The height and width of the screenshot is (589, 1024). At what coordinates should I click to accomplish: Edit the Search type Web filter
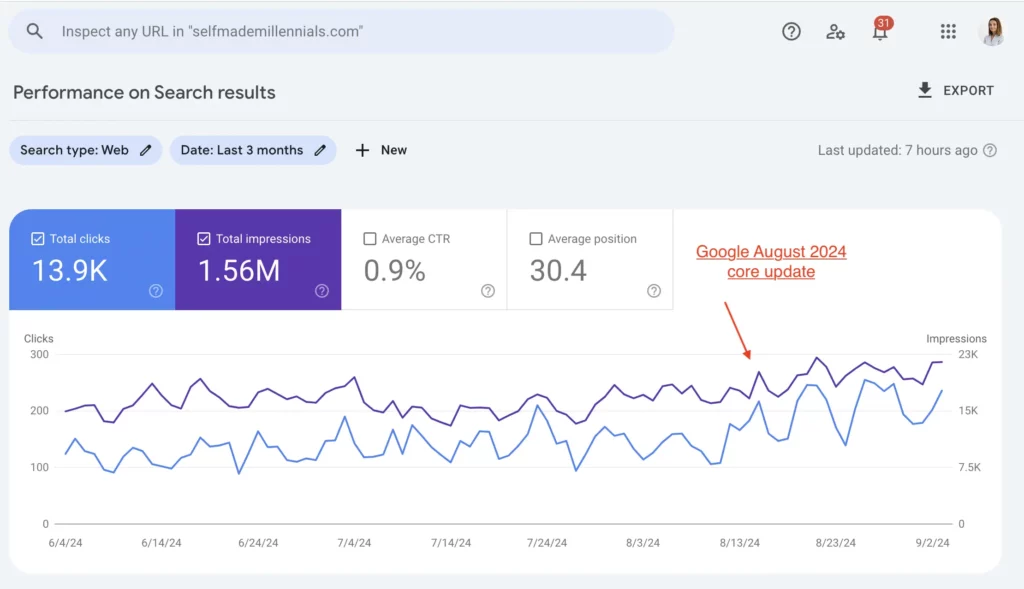pyautogui.click(x=145, y=150)
